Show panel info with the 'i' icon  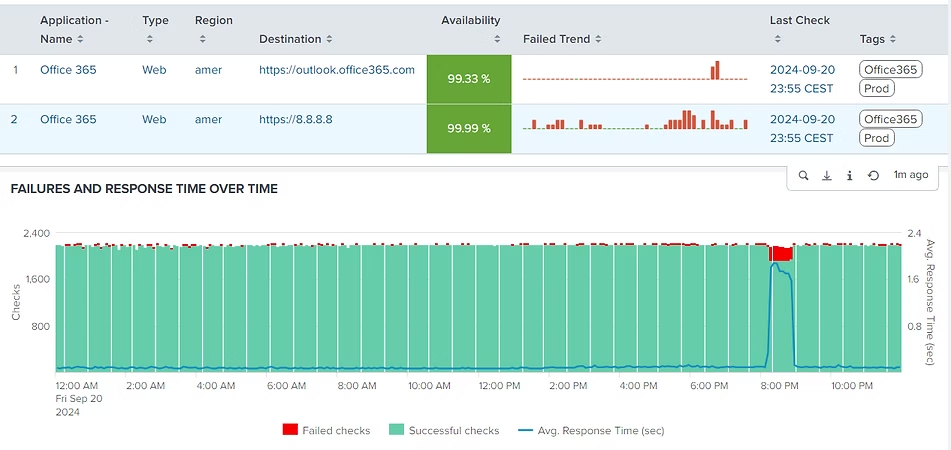849,175
